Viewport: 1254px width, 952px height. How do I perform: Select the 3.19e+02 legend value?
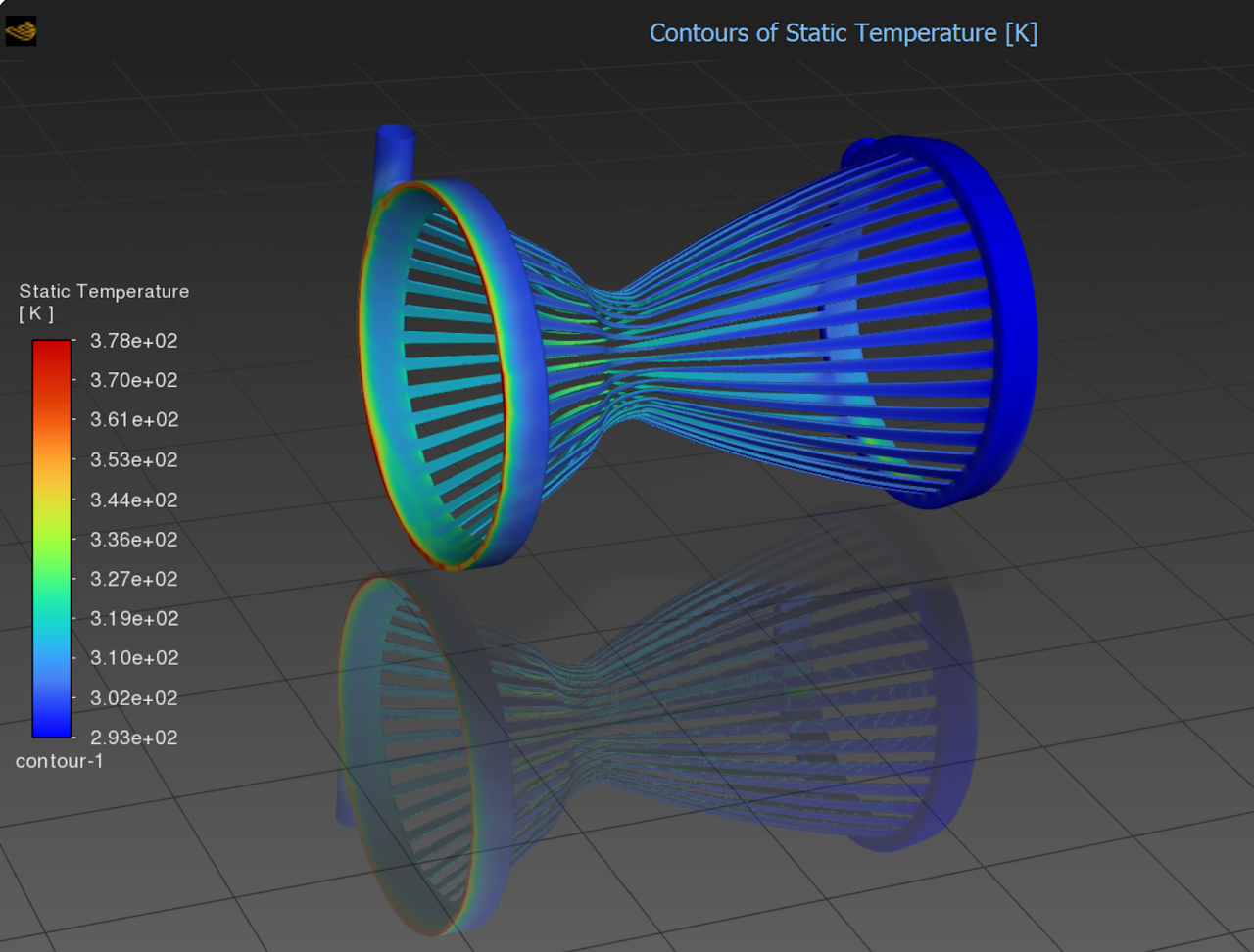click(134, 618)
